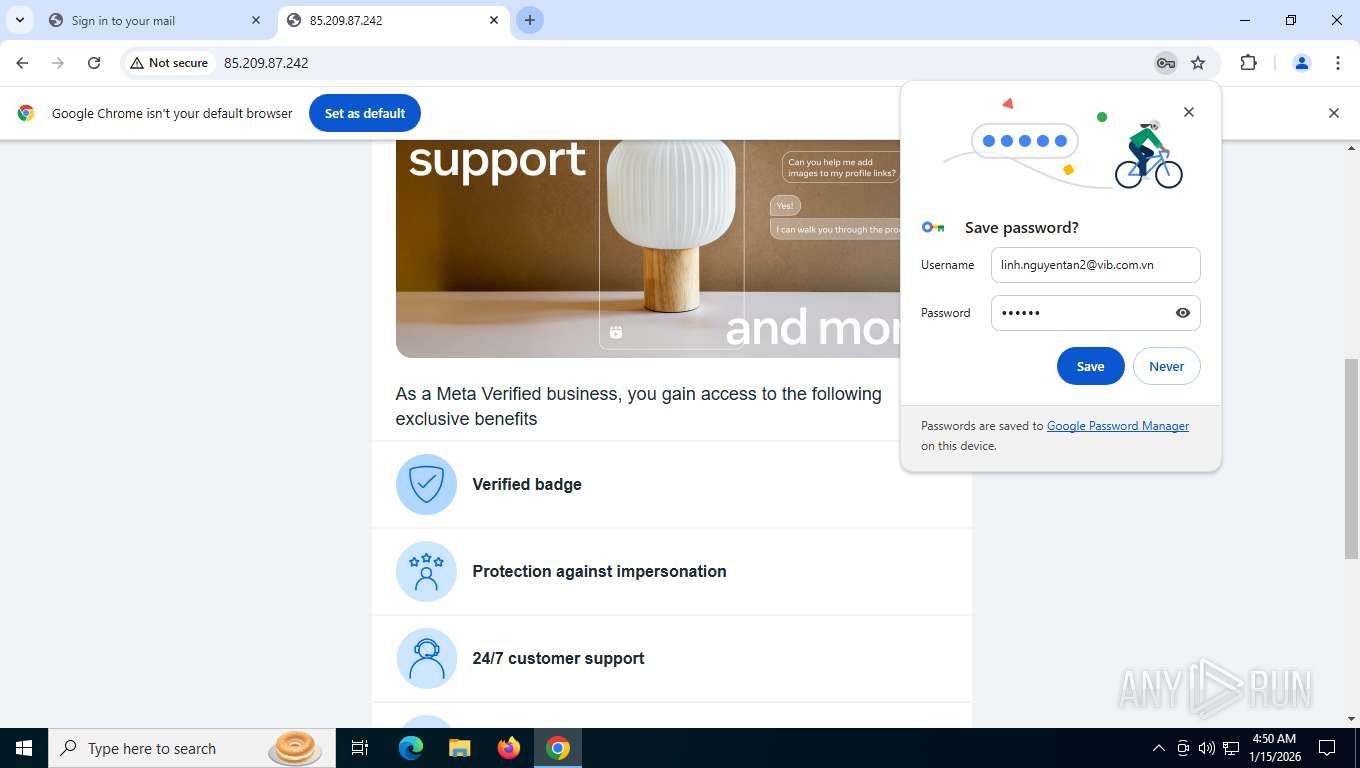This screenshot has height=768, width=1360.
Task: Open the Windows Start menu
Action: (24, 748)
